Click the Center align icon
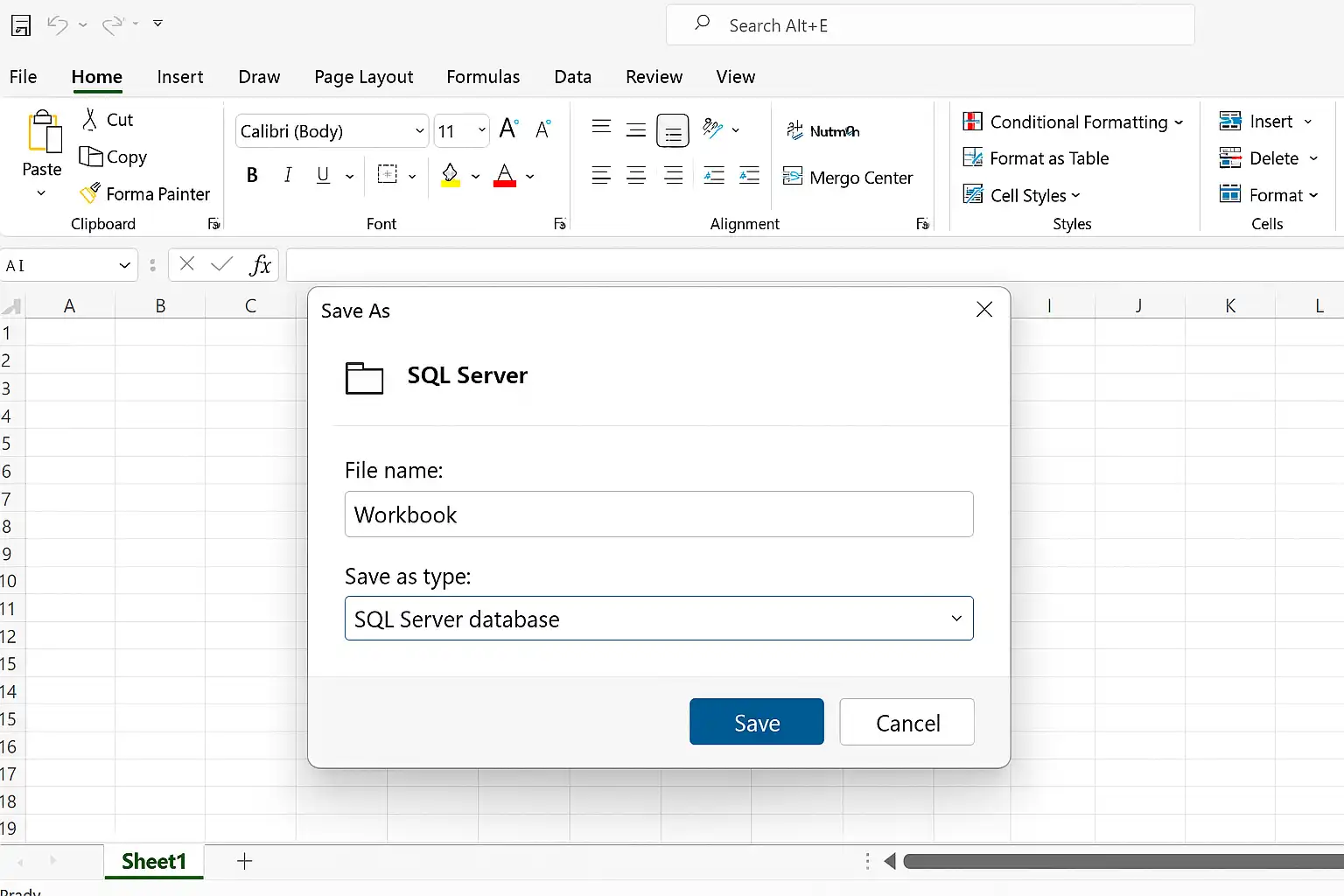The height and width of the screenshot is (896, 1344). pos(636,175)
